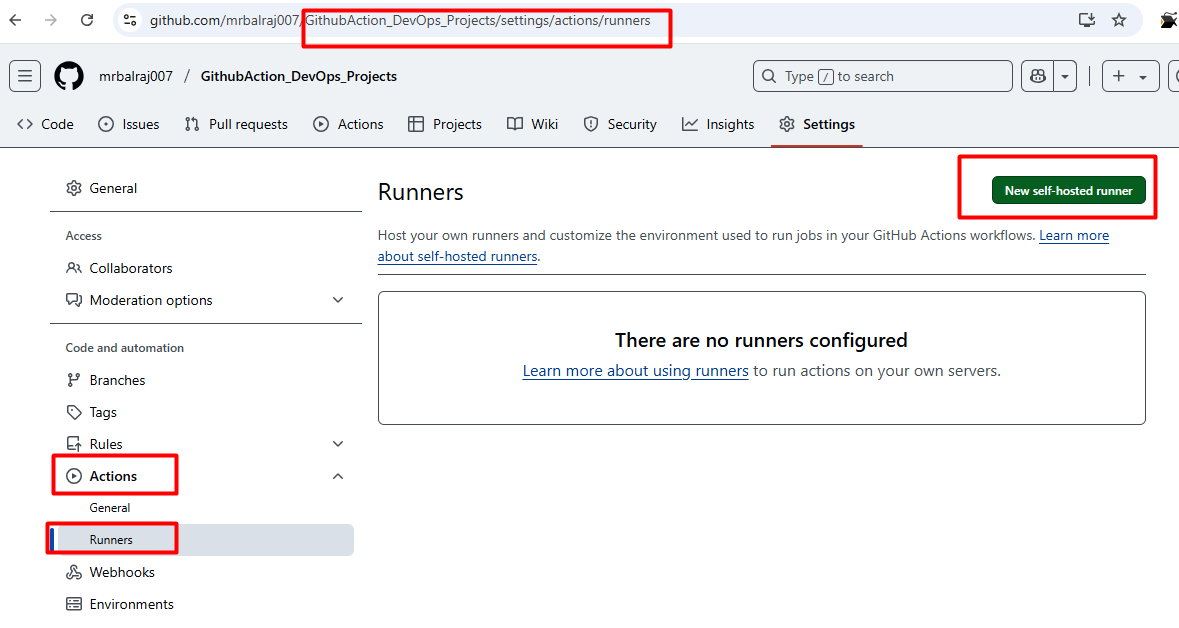Screen dimensions: 1179x628
Task: Open the create new plus dropdown
Action: coord(1130,76)
